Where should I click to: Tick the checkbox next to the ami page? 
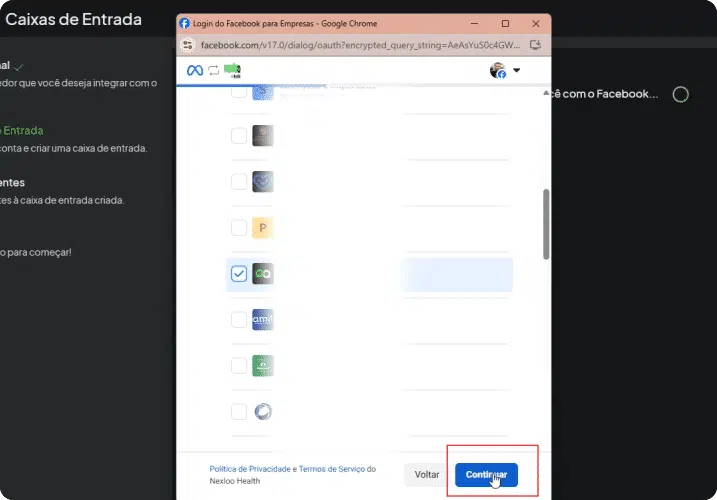(x=239, y=319)
